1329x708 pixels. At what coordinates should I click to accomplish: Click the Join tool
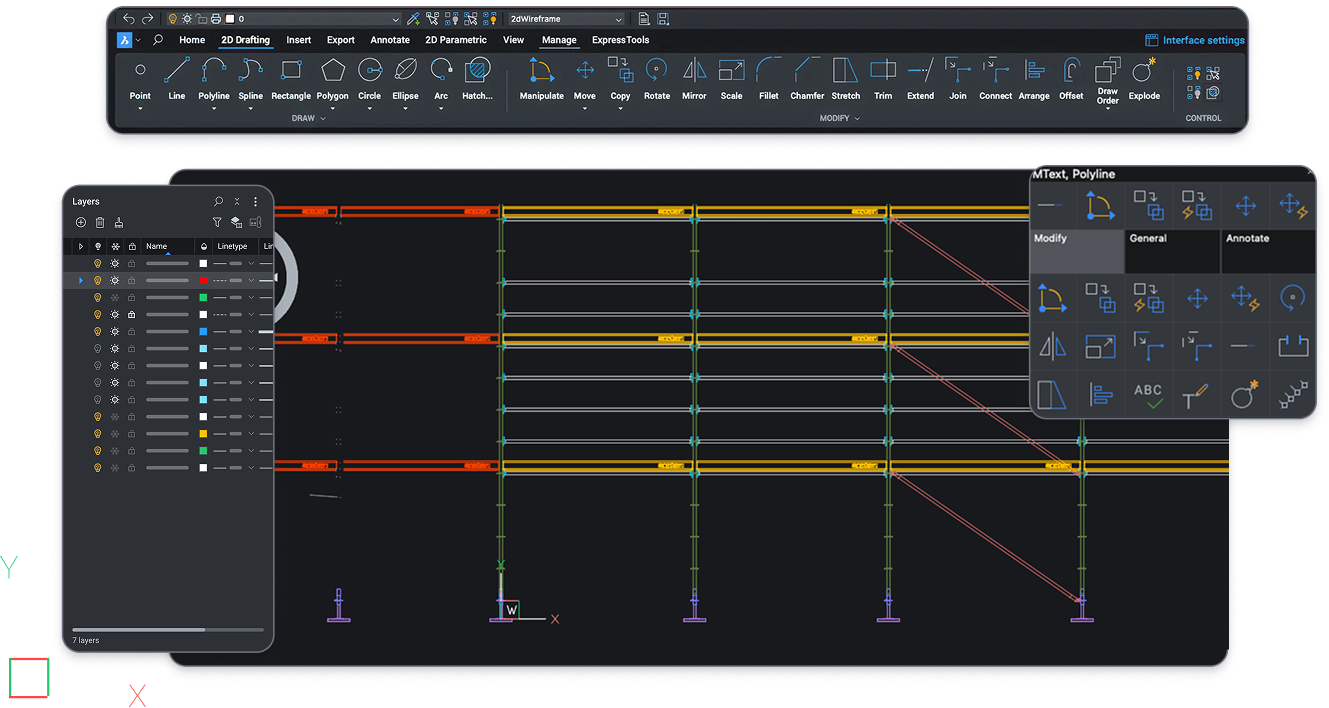pos(958,78)
